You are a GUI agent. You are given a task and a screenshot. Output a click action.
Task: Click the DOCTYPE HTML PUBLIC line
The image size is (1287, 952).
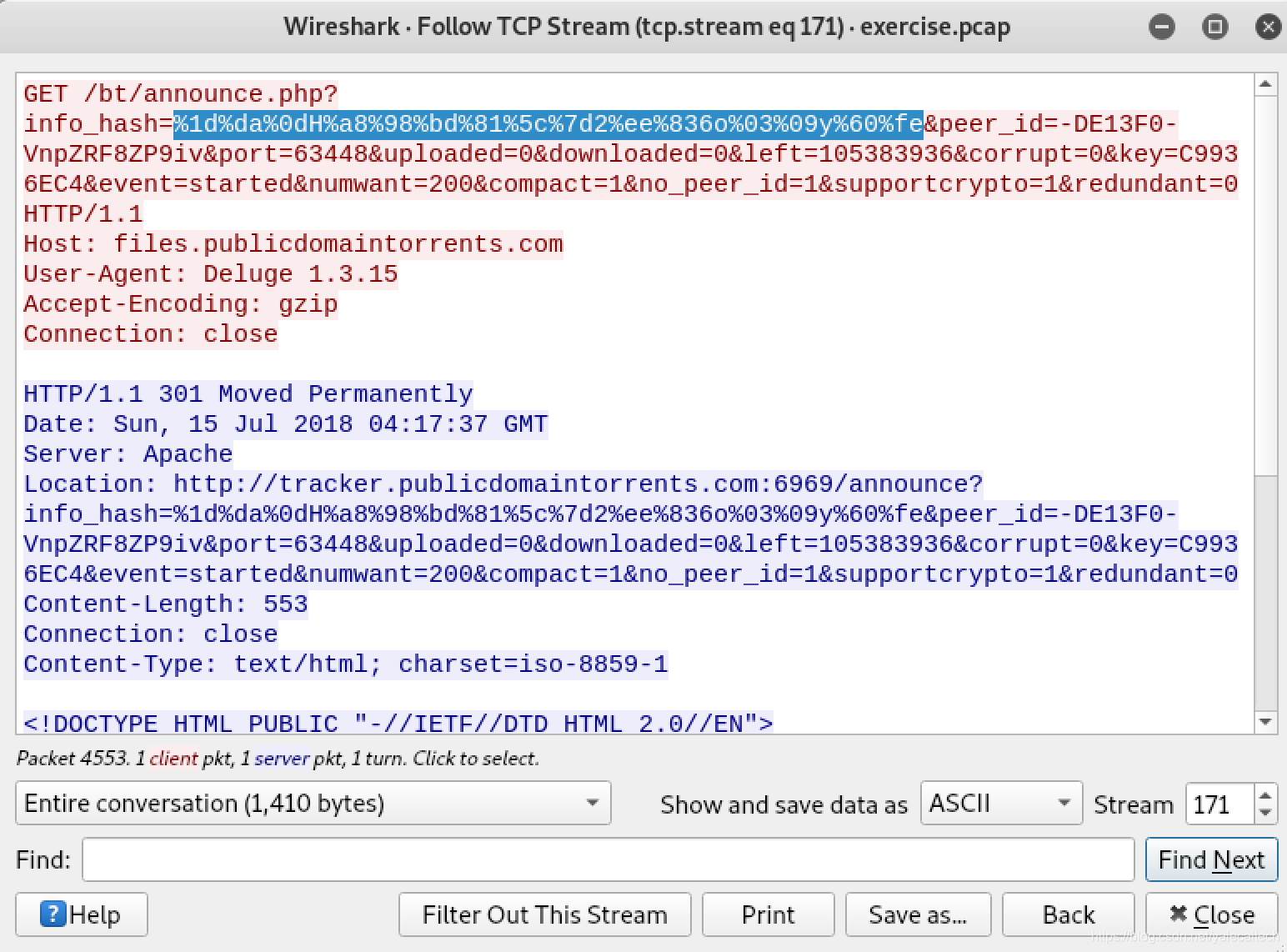point(398,722)
